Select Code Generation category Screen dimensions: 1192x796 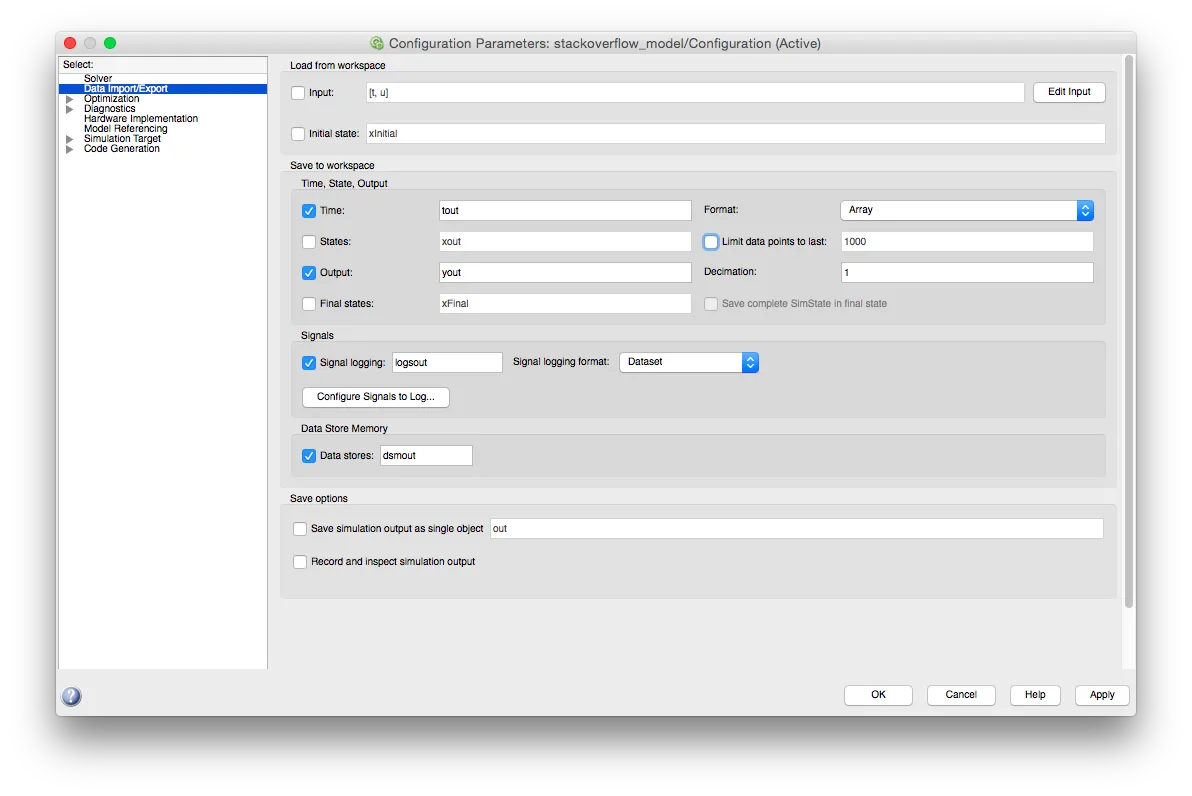coord(122,148)
